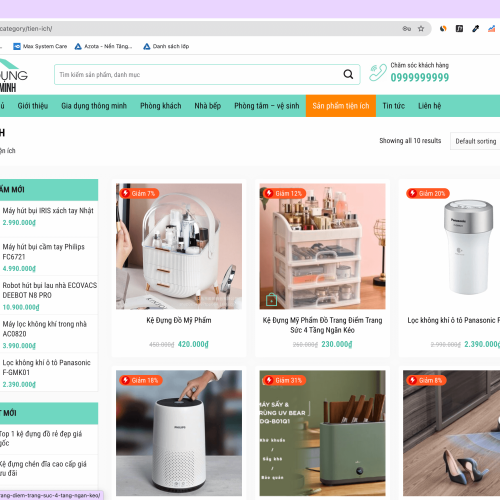
Task: Click the Giảm 31% discount badge
Action: coord(284,380)
